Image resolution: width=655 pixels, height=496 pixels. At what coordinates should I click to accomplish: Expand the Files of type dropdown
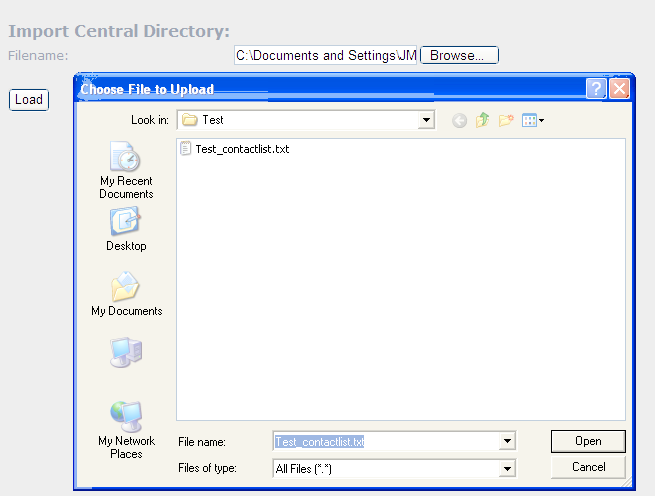click(x=507, y=469)
